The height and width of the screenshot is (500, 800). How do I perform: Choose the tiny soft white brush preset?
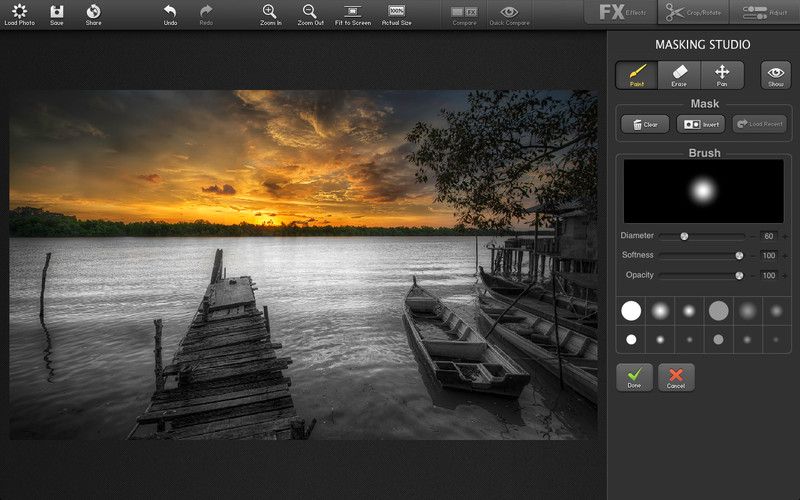689,339
